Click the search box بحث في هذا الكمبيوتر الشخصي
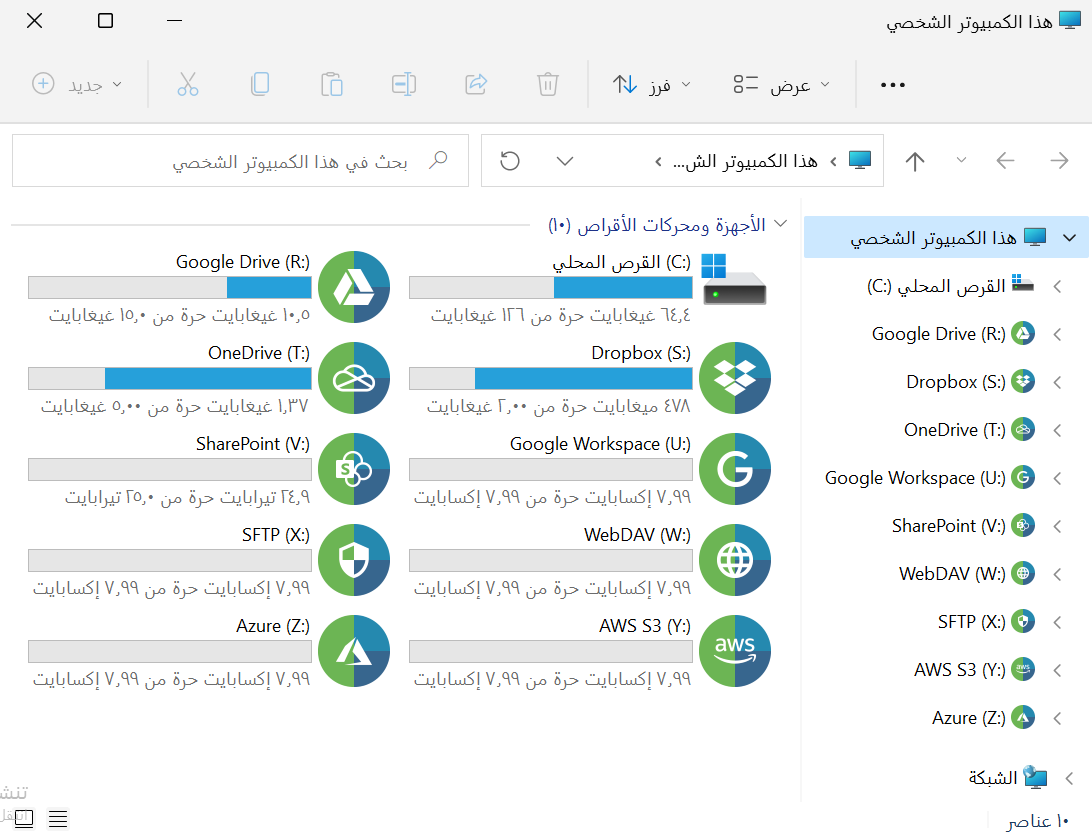 pyautogui.click(x=240, y=161)
